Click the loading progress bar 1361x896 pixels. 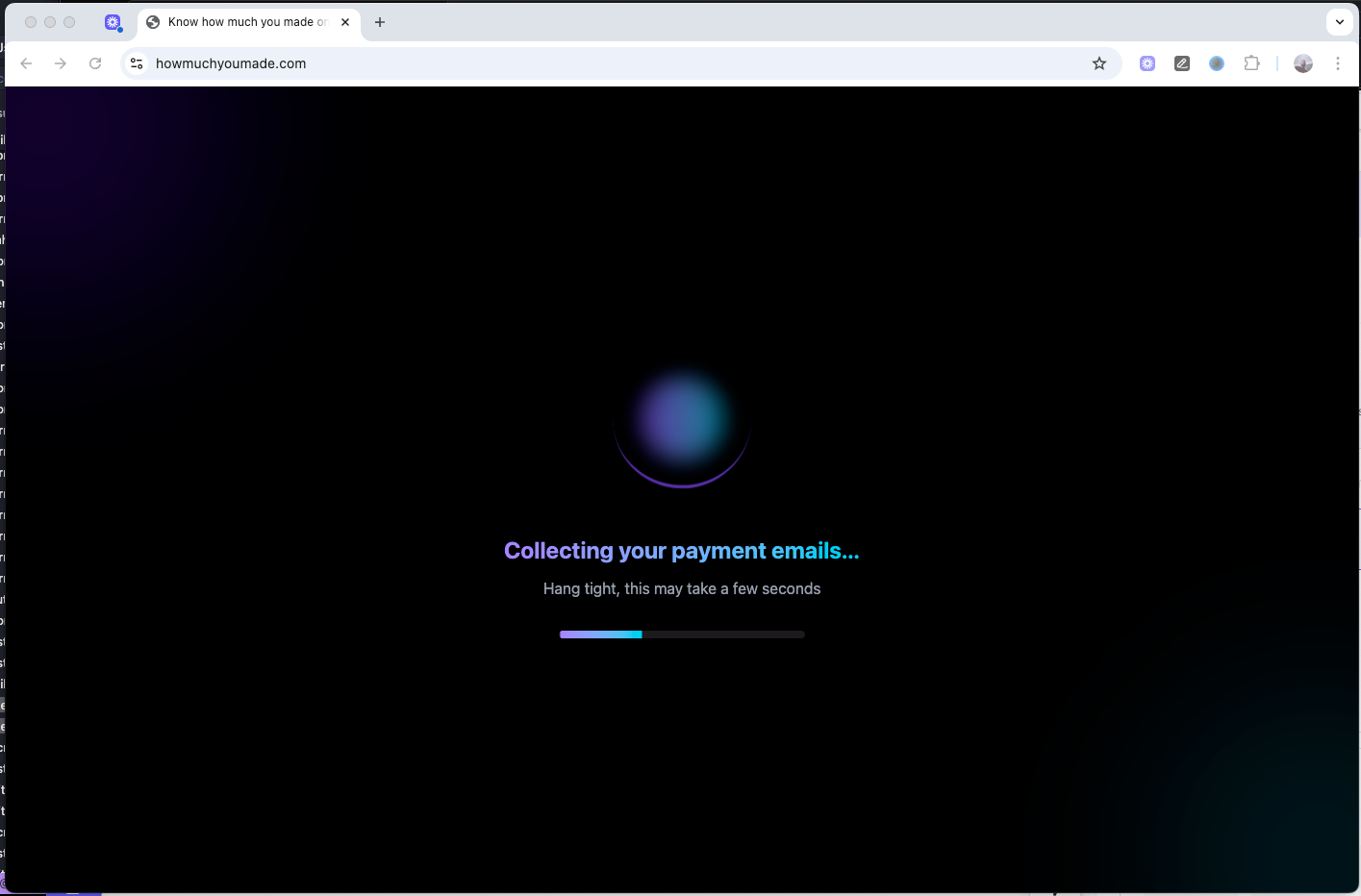682,635
